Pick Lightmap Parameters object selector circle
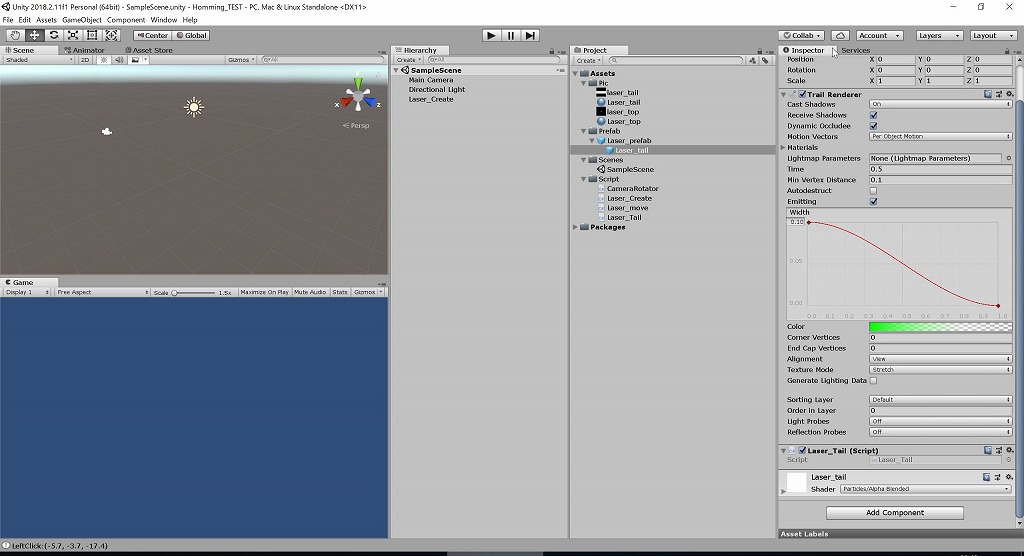Screen dimensions: 1024x556 (1008, 158)
